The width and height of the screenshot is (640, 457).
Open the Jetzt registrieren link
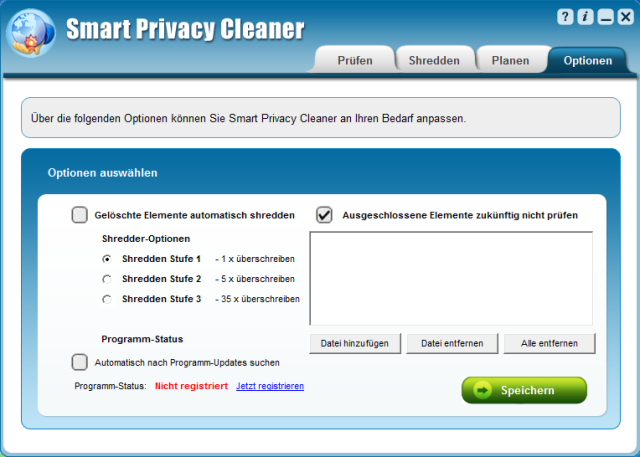[x=270, y=386]
